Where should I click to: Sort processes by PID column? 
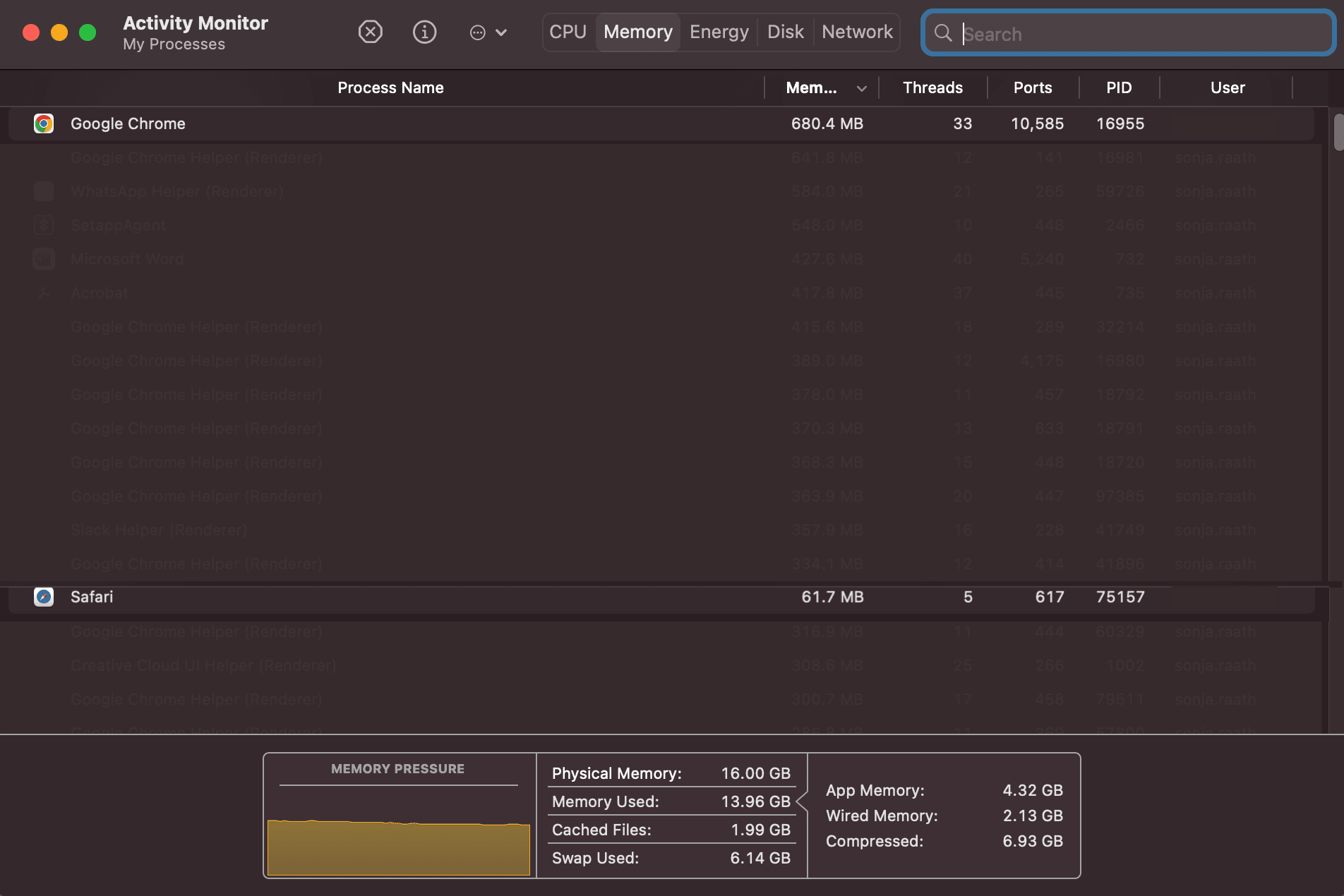coord(1119,87)
